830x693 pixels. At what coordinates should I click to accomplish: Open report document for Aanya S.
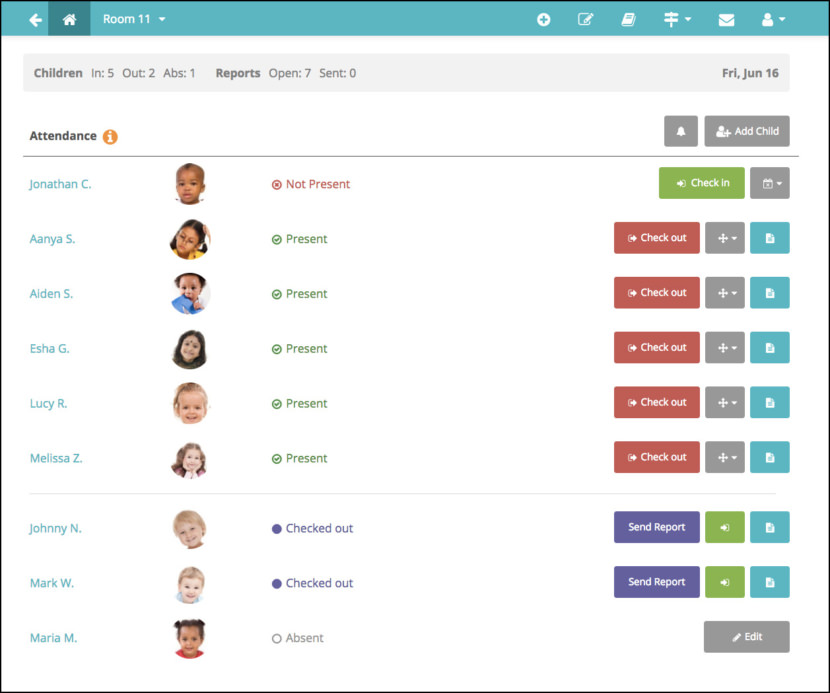tap(770, 238)
